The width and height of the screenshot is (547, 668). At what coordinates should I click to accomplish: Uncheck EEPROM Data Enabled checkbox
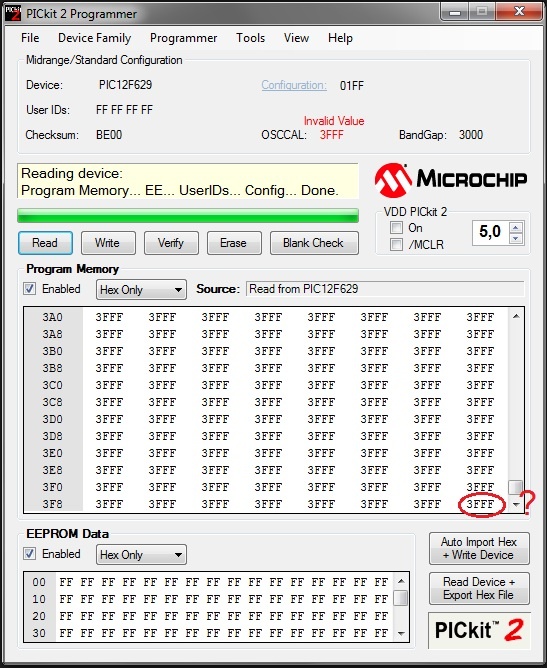pyautogui.click(x=29, y=554)
